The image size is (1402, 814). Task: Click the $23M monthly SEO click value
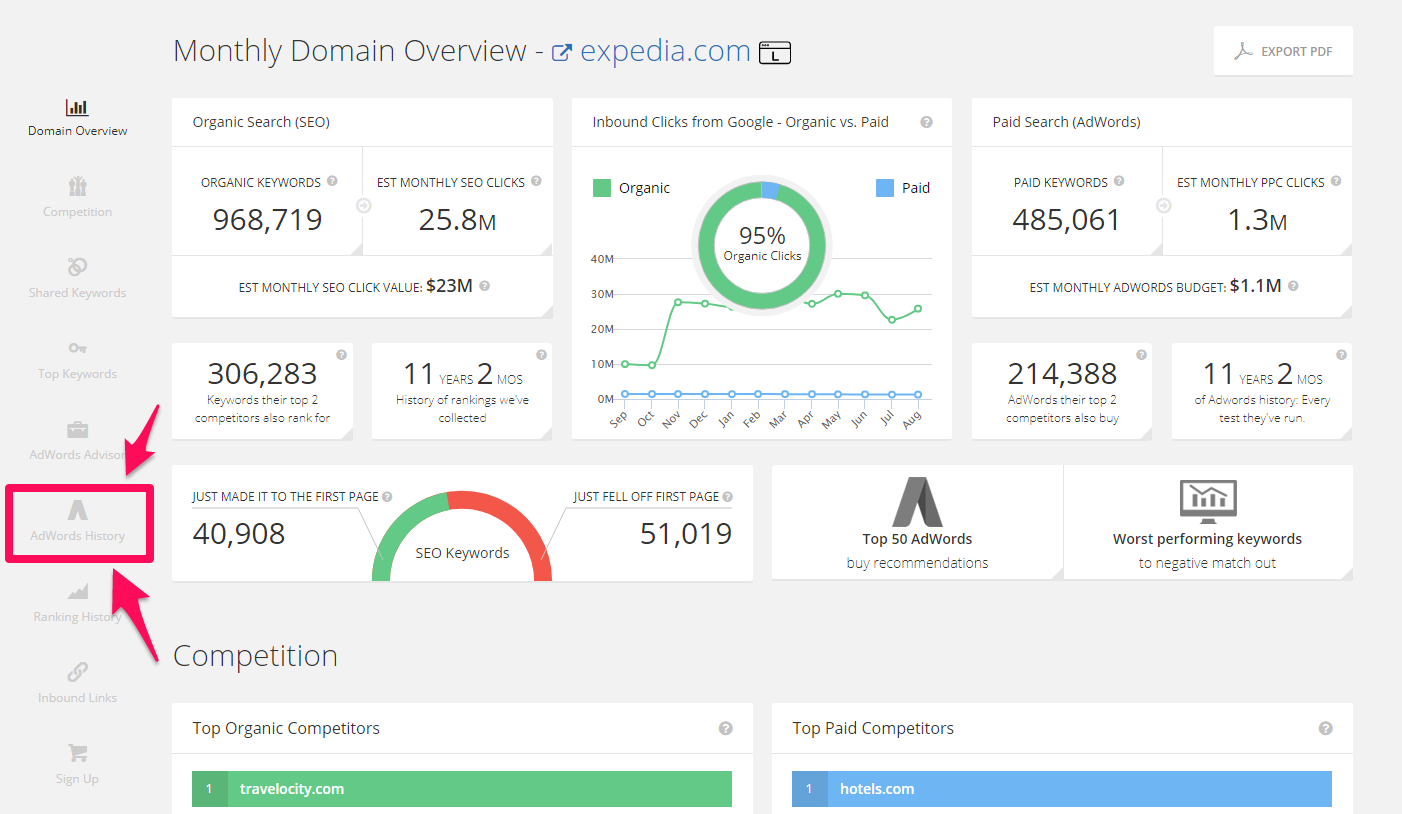pyautogui.click(x=449, y=286)
